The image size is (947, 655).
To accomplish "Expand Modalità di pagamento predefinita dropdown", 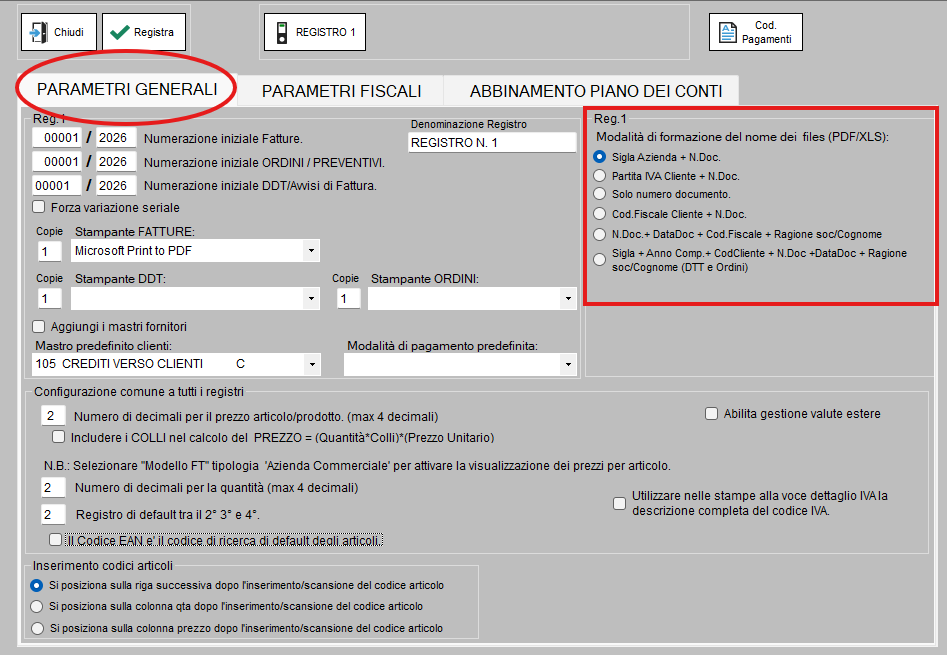I will 568,365.
